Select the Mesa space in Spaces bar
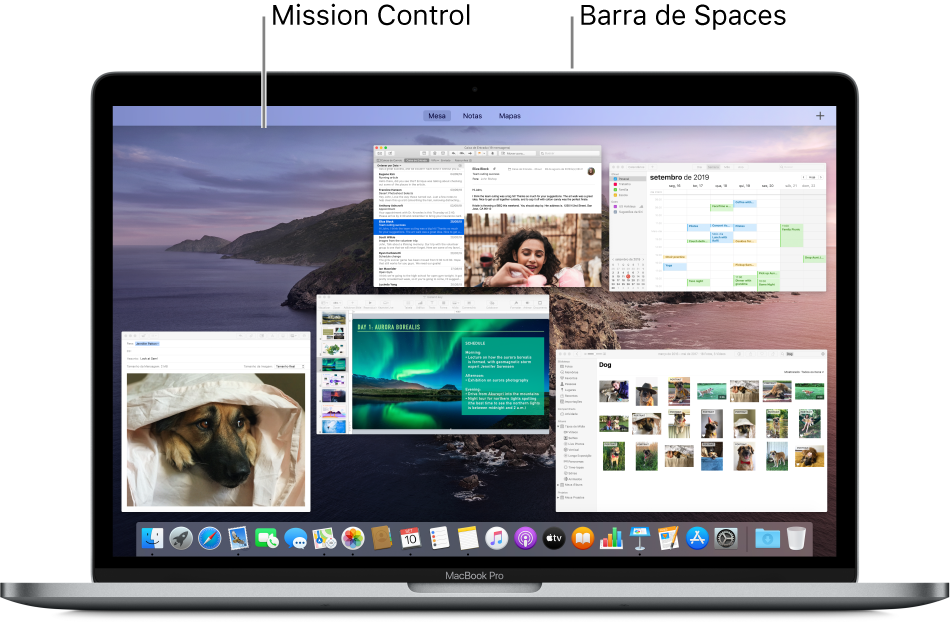This screenshot has width=950, height=622. (x=437, y=116)
